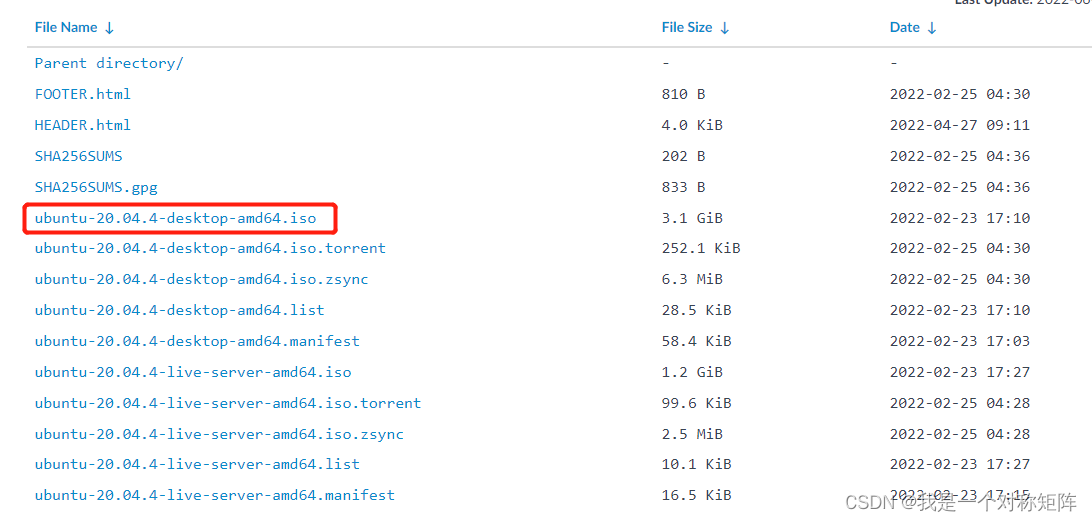Open the FOOTER.html file
Viewport: 1092px width, 522px height.
click(83, 94)
